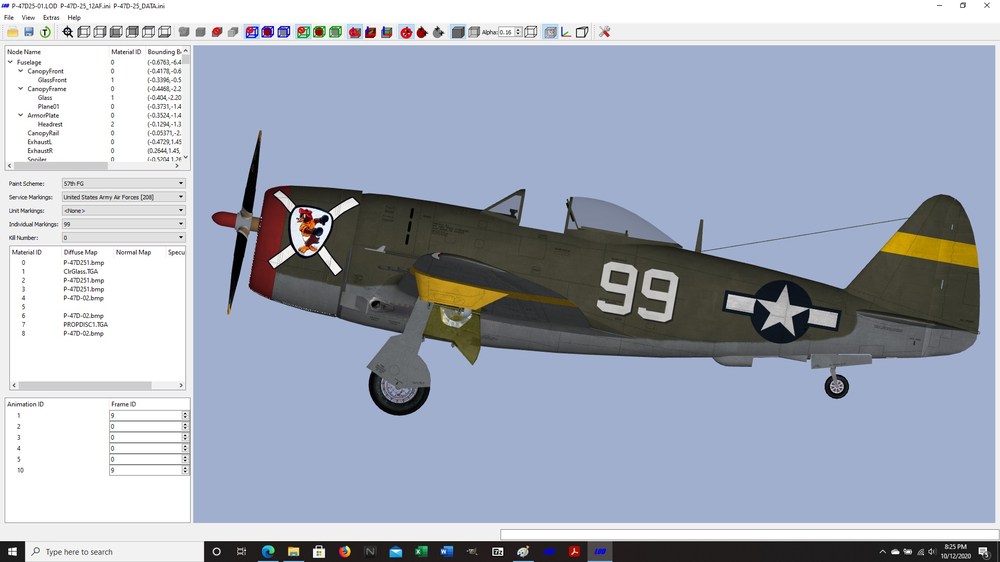
Task: Open the Paint Scheme dropdown
Action: click(123, 183)
